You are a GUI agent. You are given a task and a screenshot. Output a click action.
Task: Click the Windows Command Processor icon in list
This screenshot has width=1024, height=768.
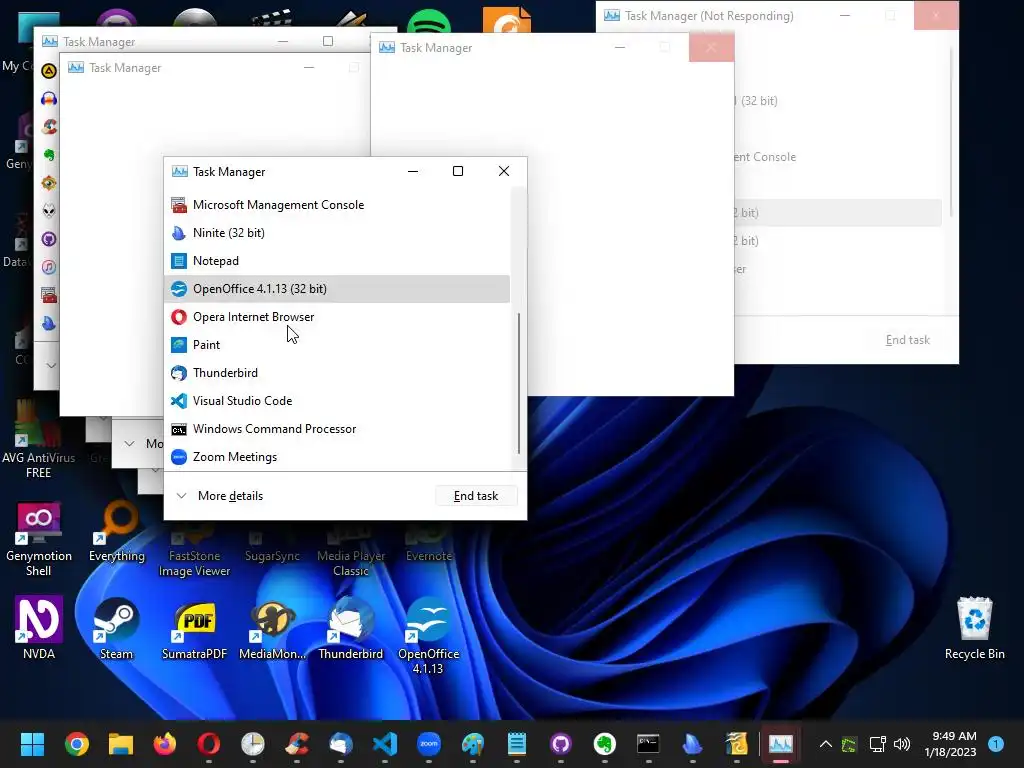tap(179, 429)
